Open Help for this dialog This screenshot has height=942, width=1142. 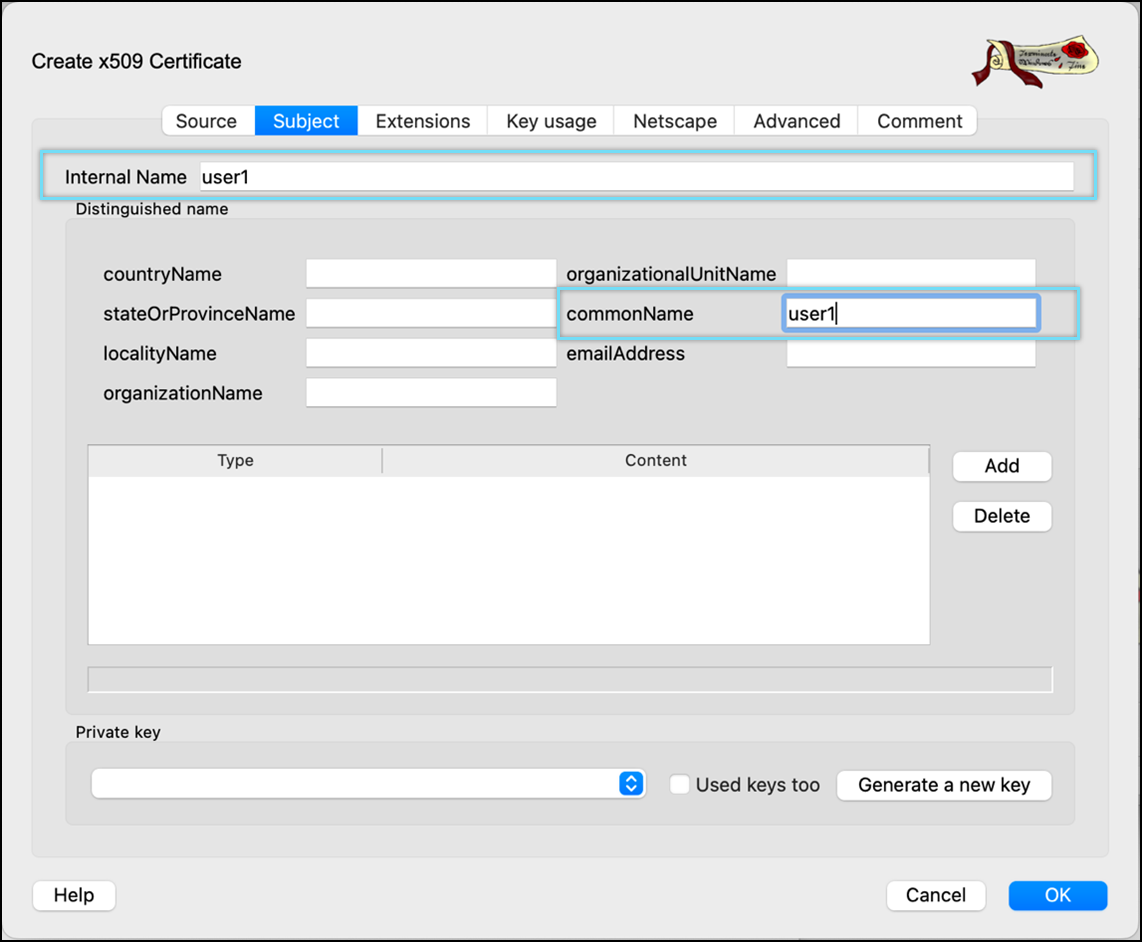[74, 895]
